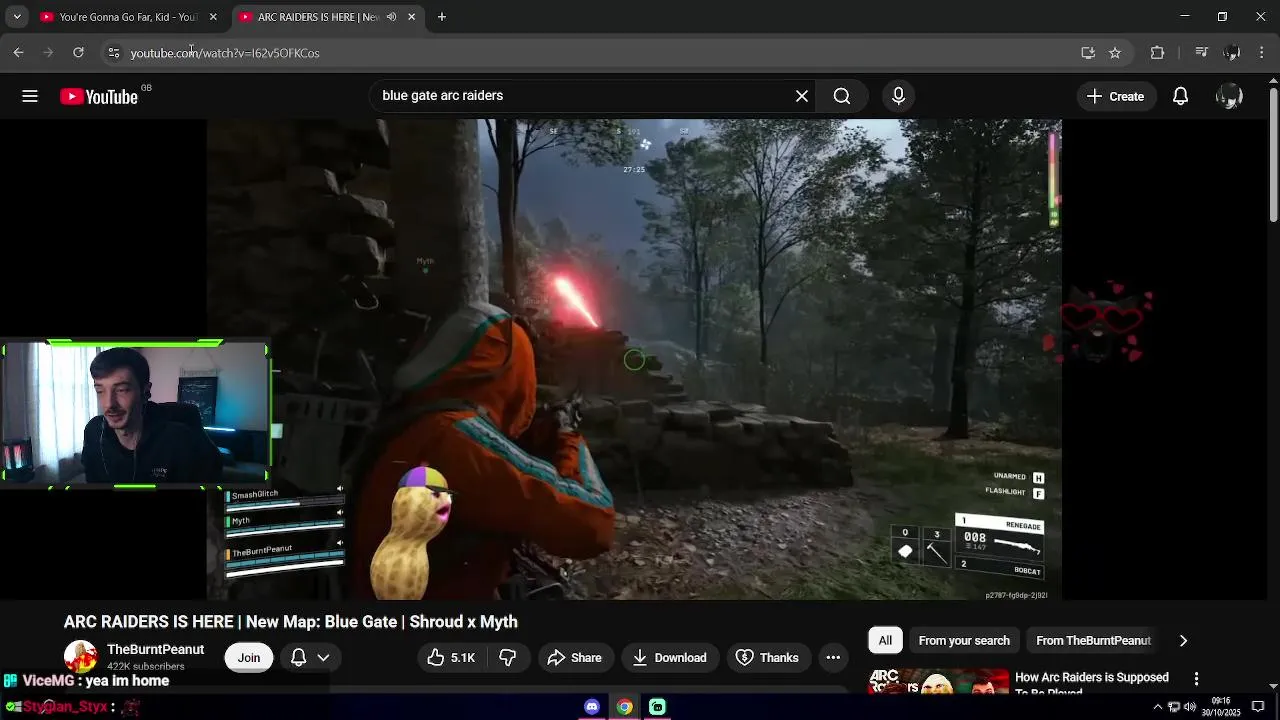Open the YouTube guide hamburger menu
The image size is (1280, 720).
click(x=30, y=96)
